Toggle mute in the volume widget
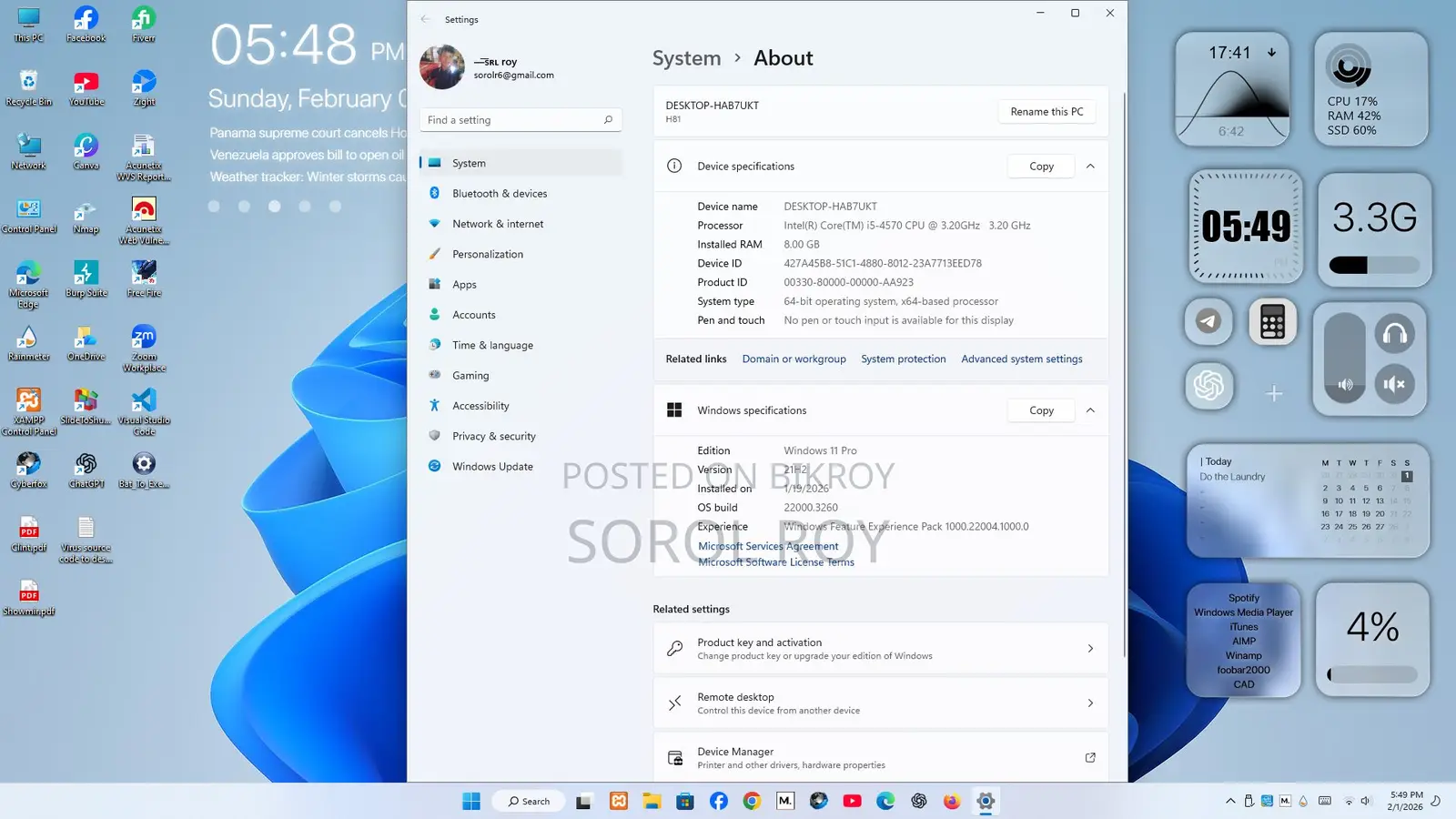 pos(1395,384)
